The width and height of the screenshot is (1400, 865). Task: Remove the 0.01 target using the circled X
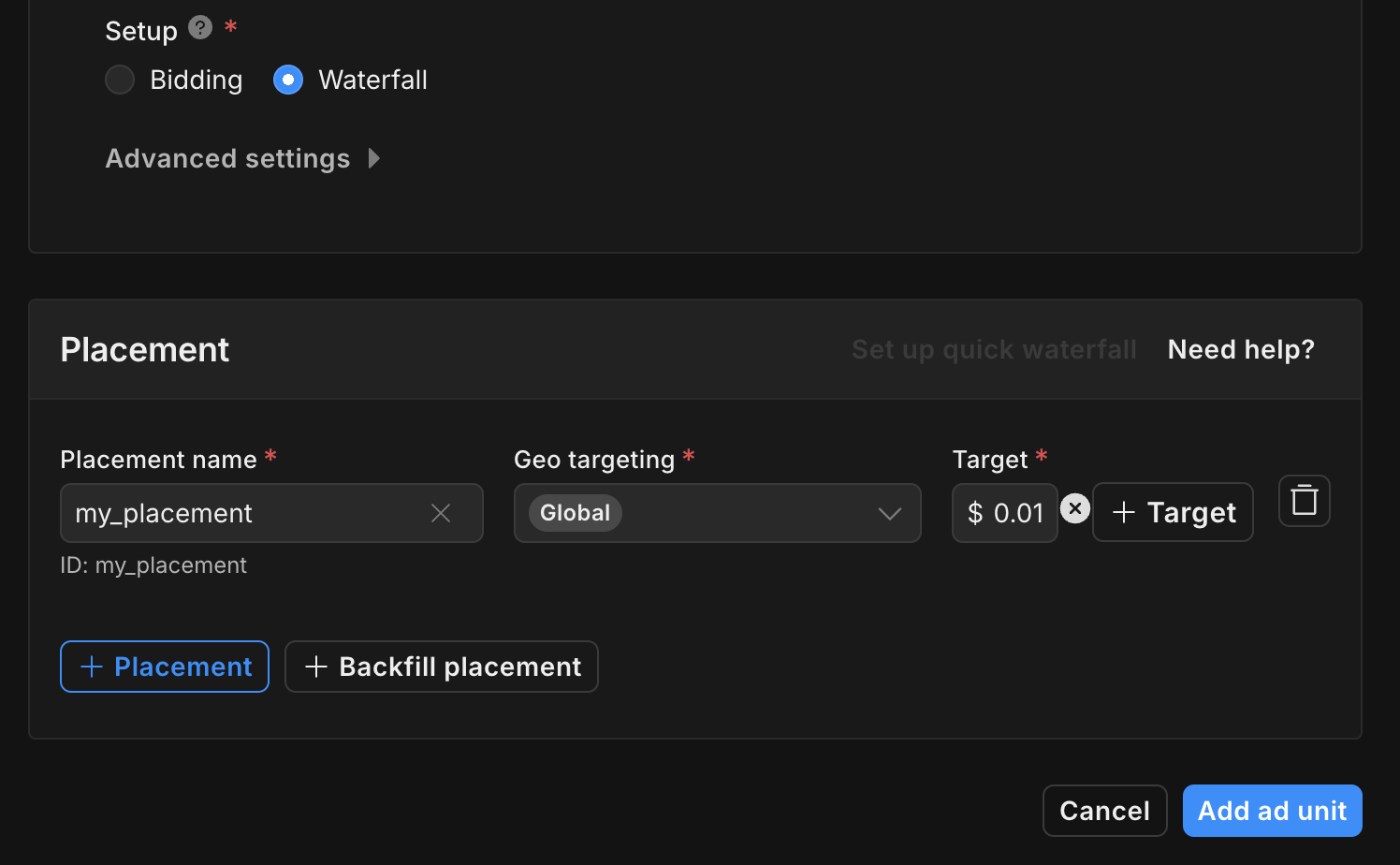click(x=1075, y=508)
